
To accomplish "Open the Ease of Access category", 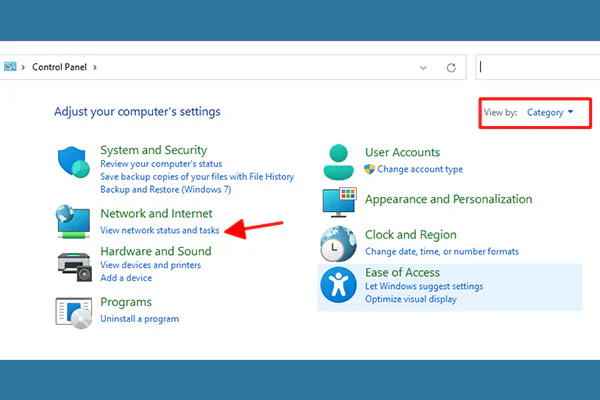I will pyautogui.click(x=402, y=273).
